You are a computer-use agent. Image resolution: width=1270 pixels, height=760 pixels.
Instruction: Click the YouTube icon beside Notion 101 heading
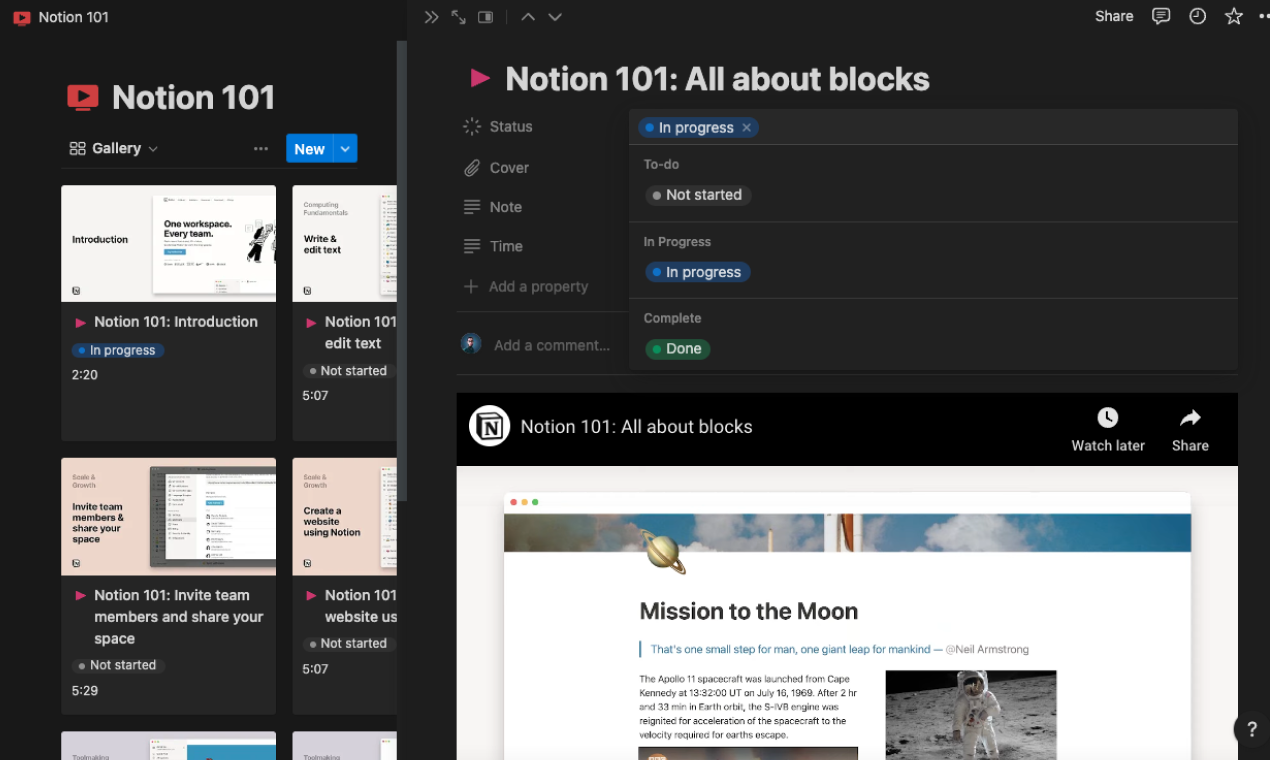tap(83, 97)
